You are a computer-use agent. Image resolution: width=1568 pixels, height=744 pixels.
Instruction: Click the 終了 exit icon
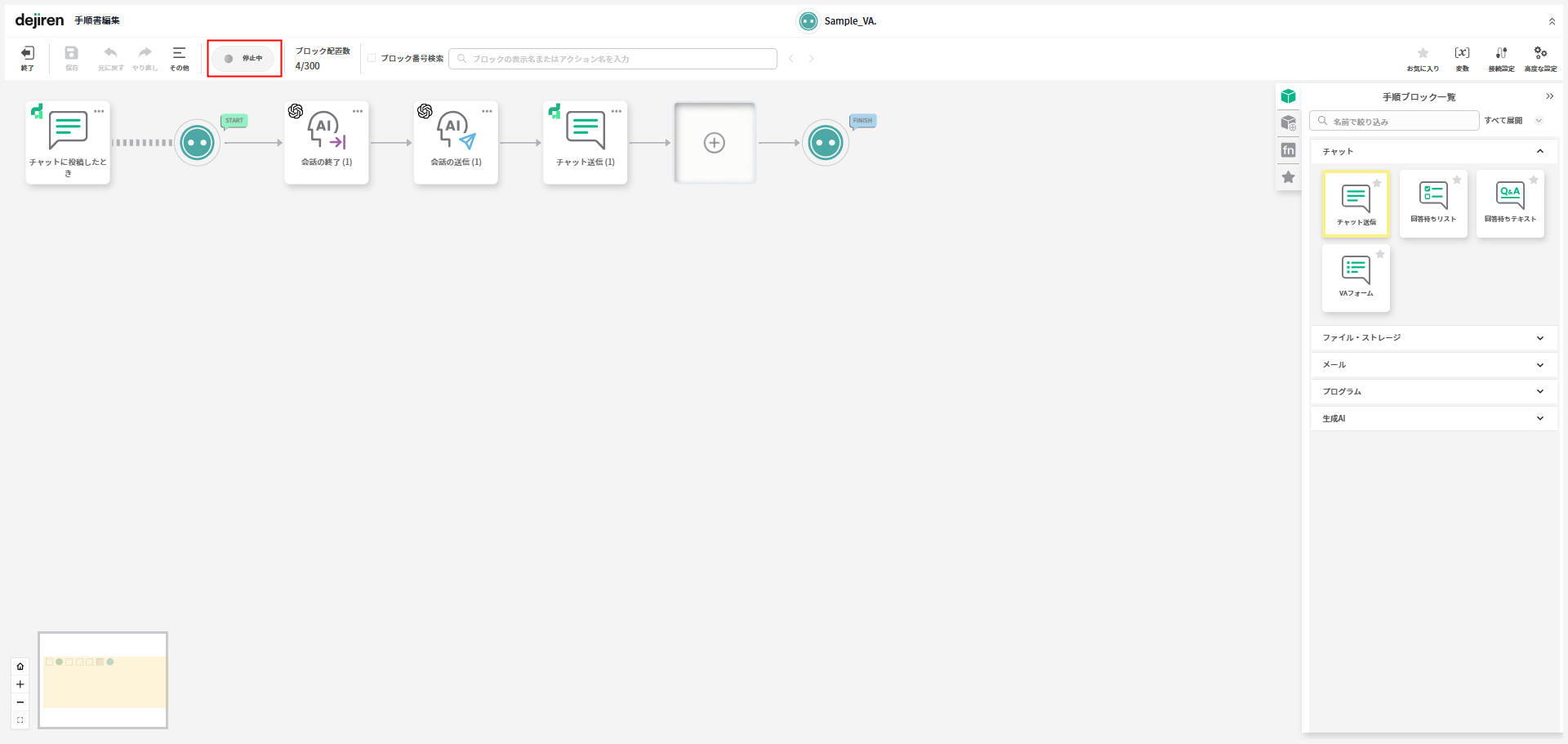tap(27, 57)
